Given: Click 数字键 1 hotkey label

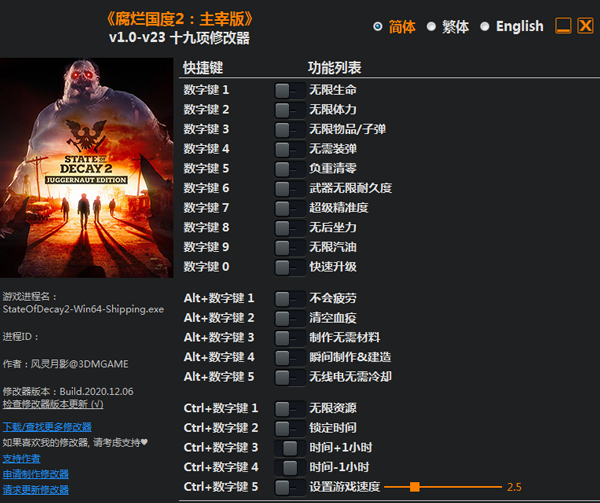Looking at the screenshot, I should point(206,90).
